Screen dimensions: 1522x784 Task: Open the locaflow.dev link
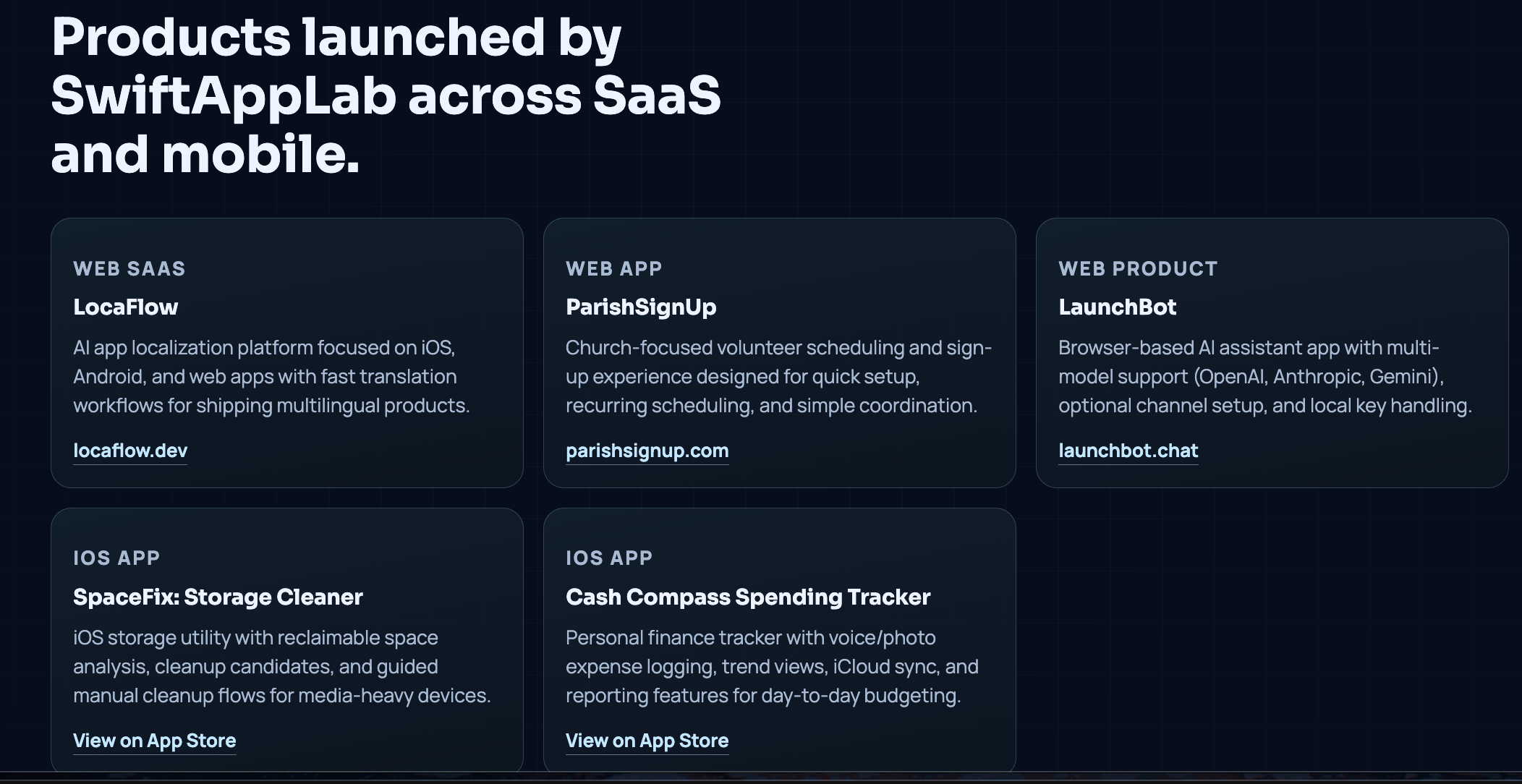point(129,450)
